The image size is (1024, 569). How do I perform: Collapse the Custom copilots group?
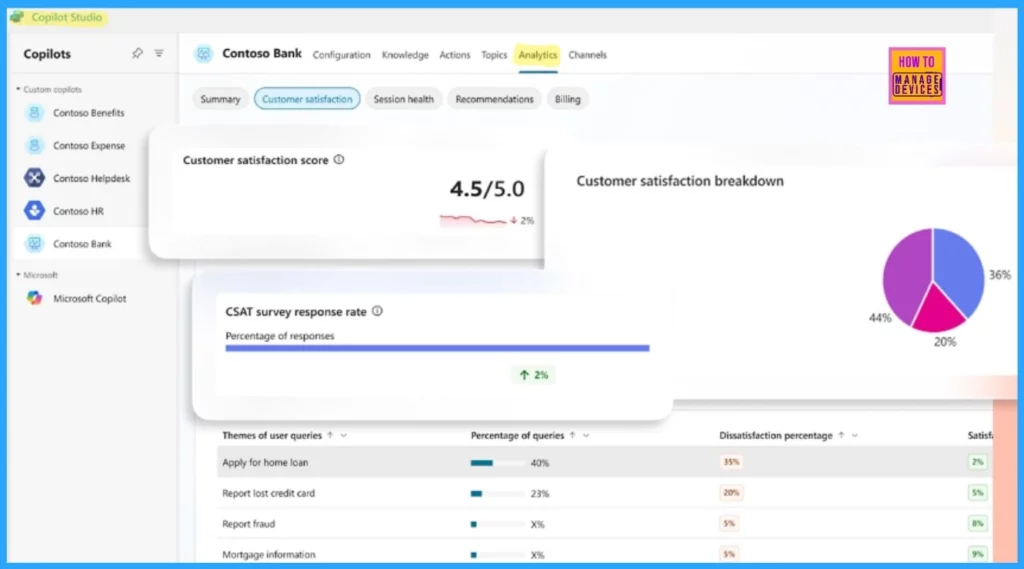click(x=18, y=89)
